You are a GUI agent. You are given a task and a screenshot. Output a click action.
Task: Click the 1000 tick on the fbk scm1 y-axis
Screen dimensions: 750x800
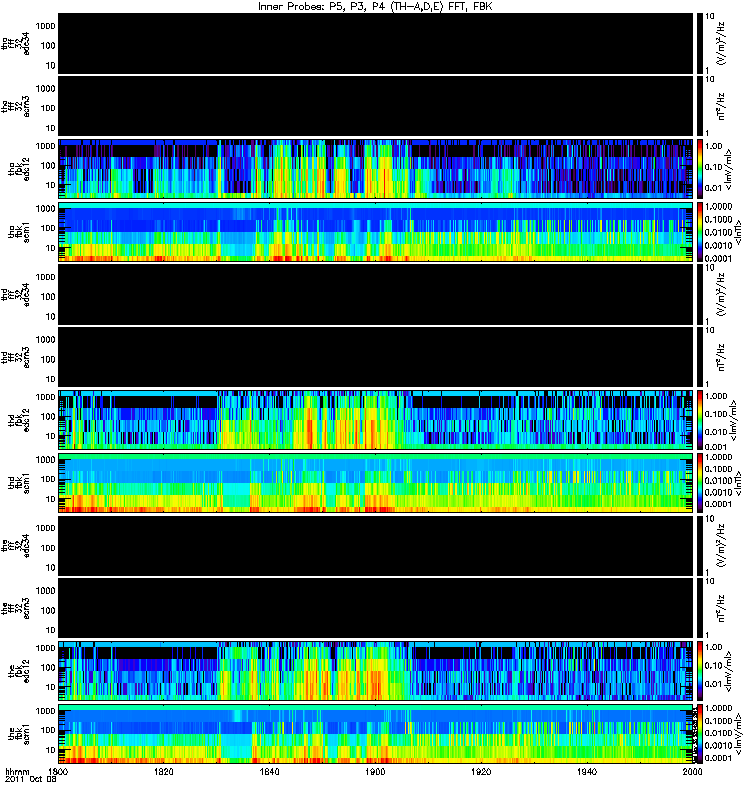[45, 711]
